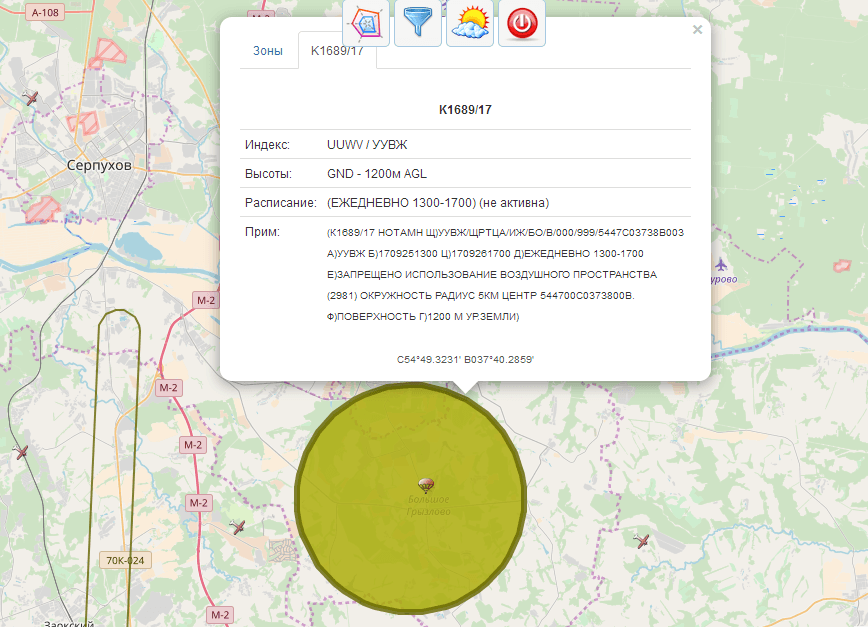This screenshot has width=868, height=627.
Task: Click red zone polygon southwest of Серпухов
Action: pos(43,209)
